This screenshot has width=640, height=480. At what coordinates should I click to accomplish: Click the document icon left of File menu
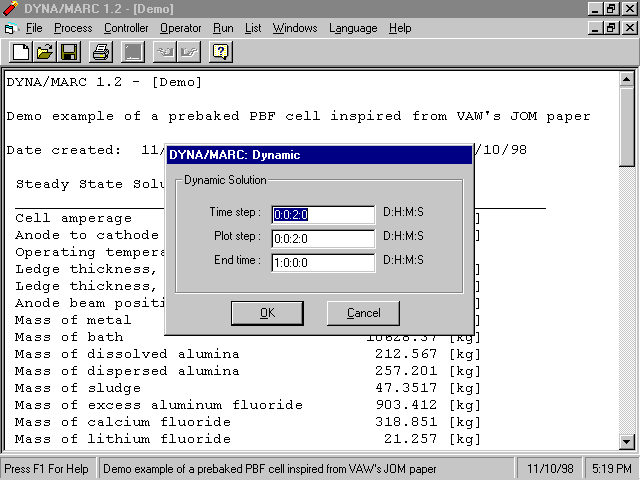coord(10,29)
